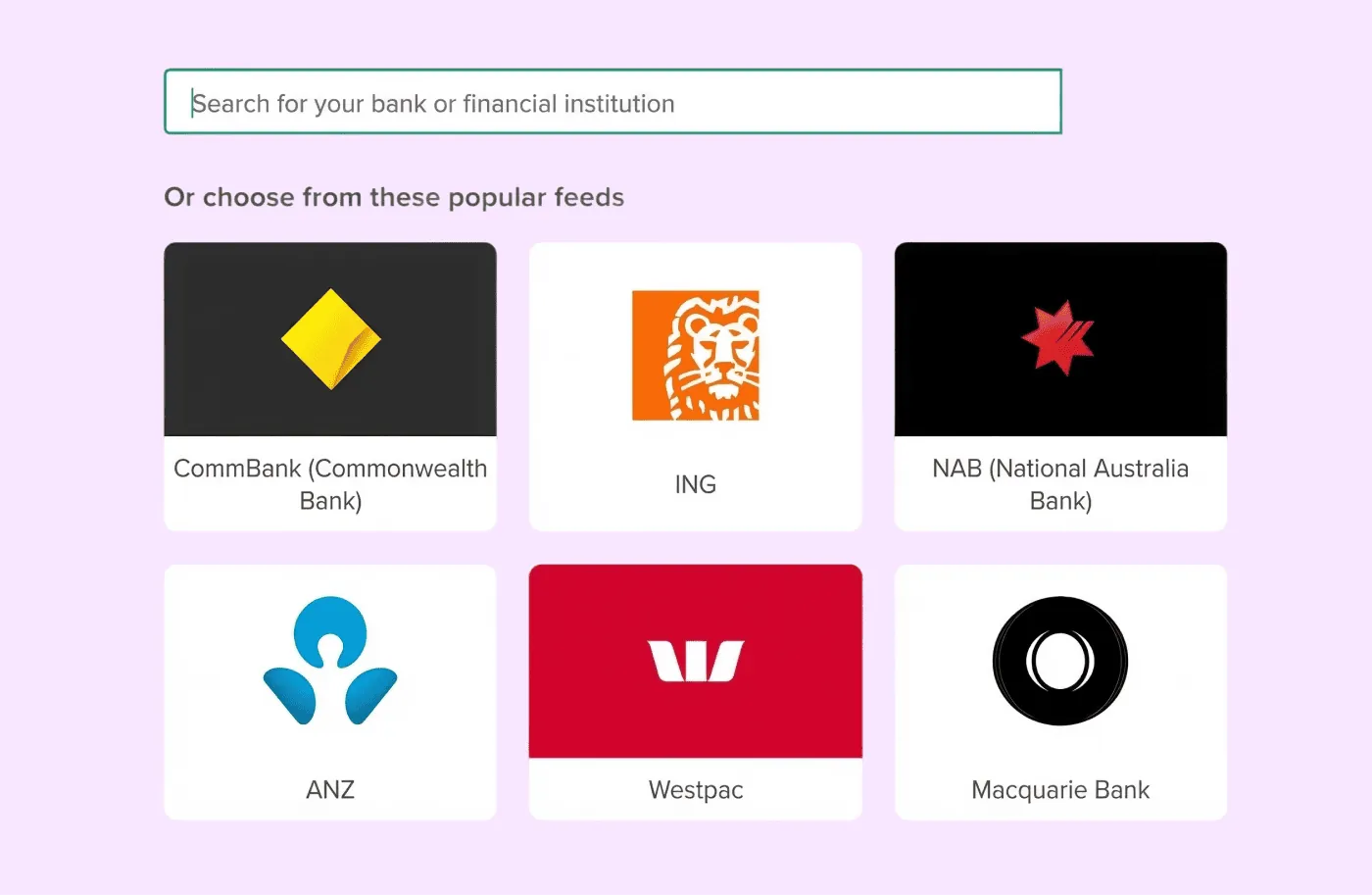
Task: Click the popular feeds heading text
Action: 394,197
